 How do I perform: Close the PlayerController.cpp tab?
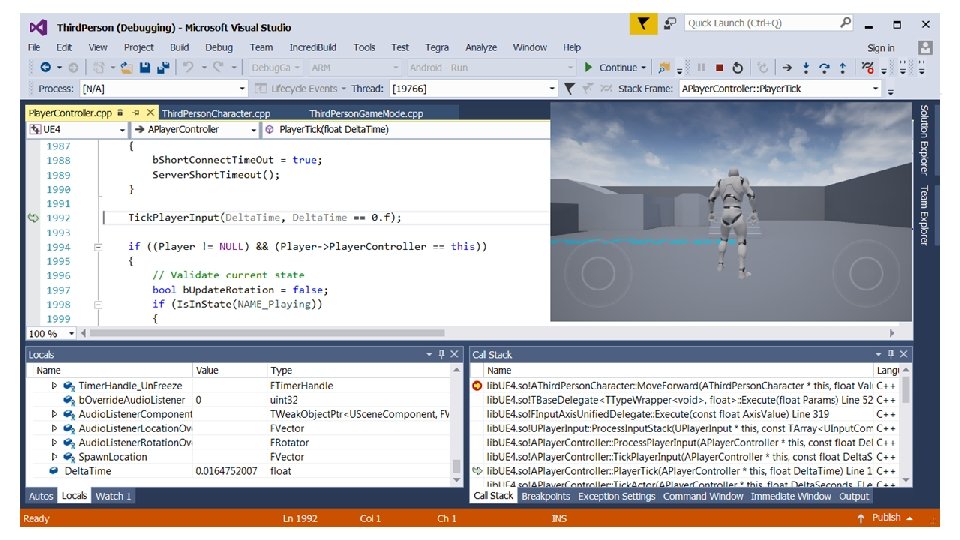[x=150, y=113]
